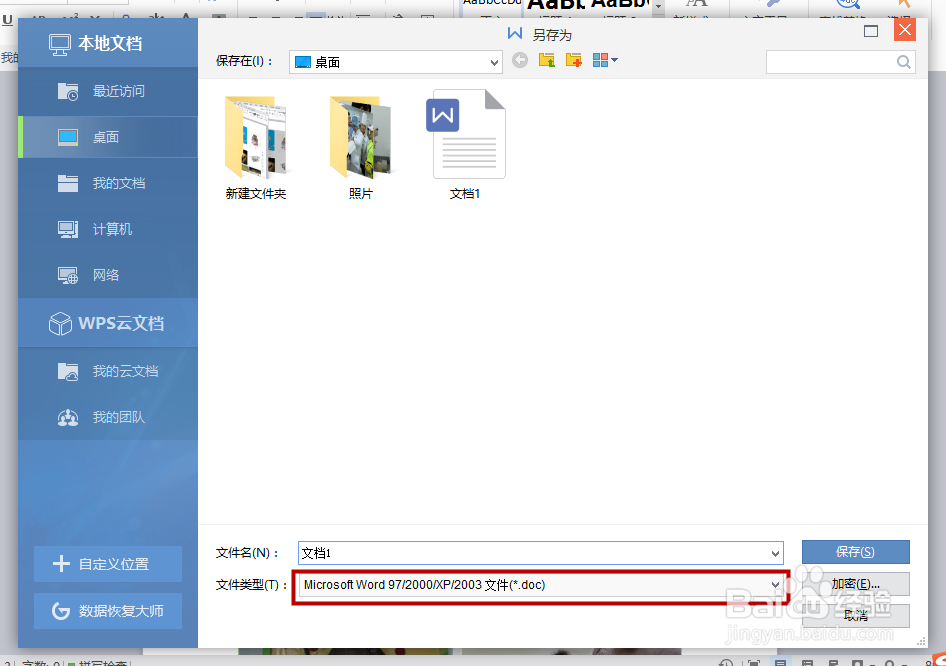946x666 pixels.
Task: Click the back navigation arrow icon
Action: coord(520,60)
